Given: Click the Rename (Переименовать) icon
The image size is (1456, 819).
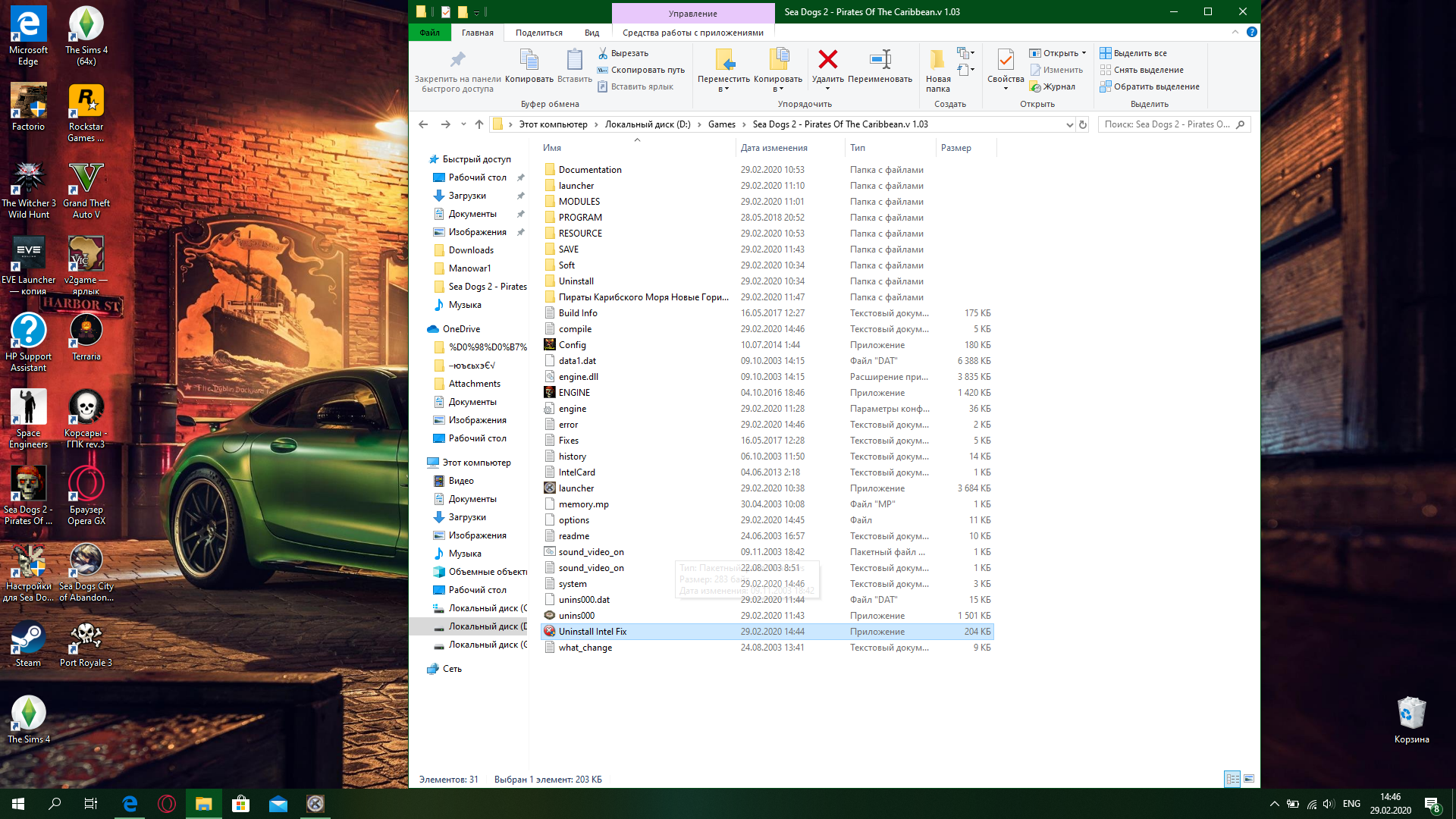Looking at the screenshot, I should point(880,59).
